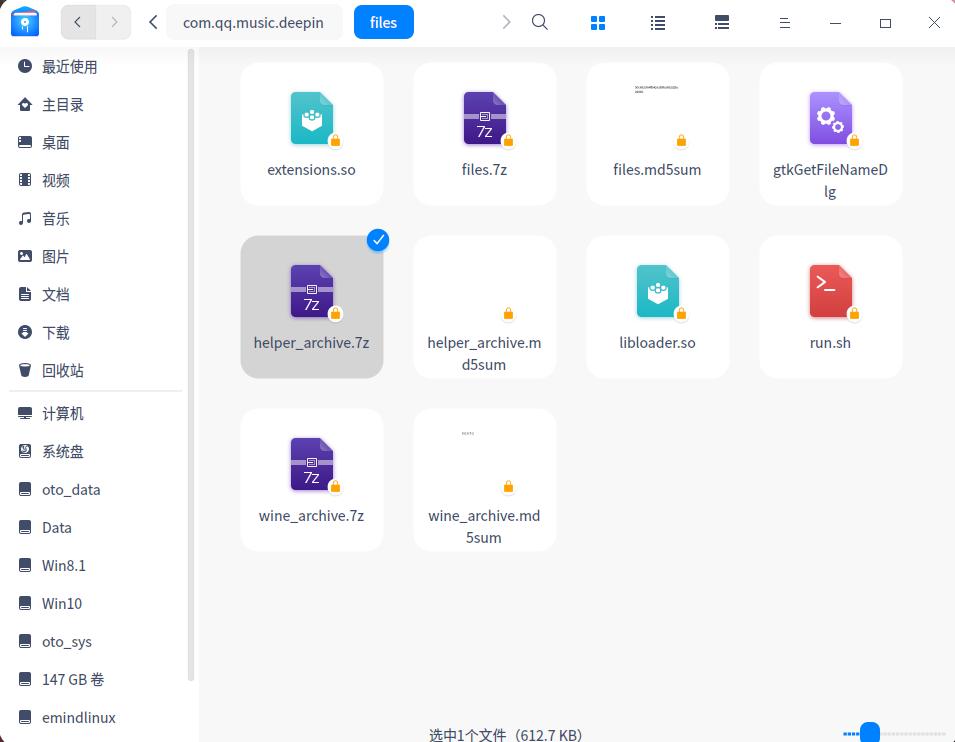The height and width of the screenshot is (742, 955).
Task: Select the com.qq.music.deepin breadcrumb
Action: tap(253, 23)
